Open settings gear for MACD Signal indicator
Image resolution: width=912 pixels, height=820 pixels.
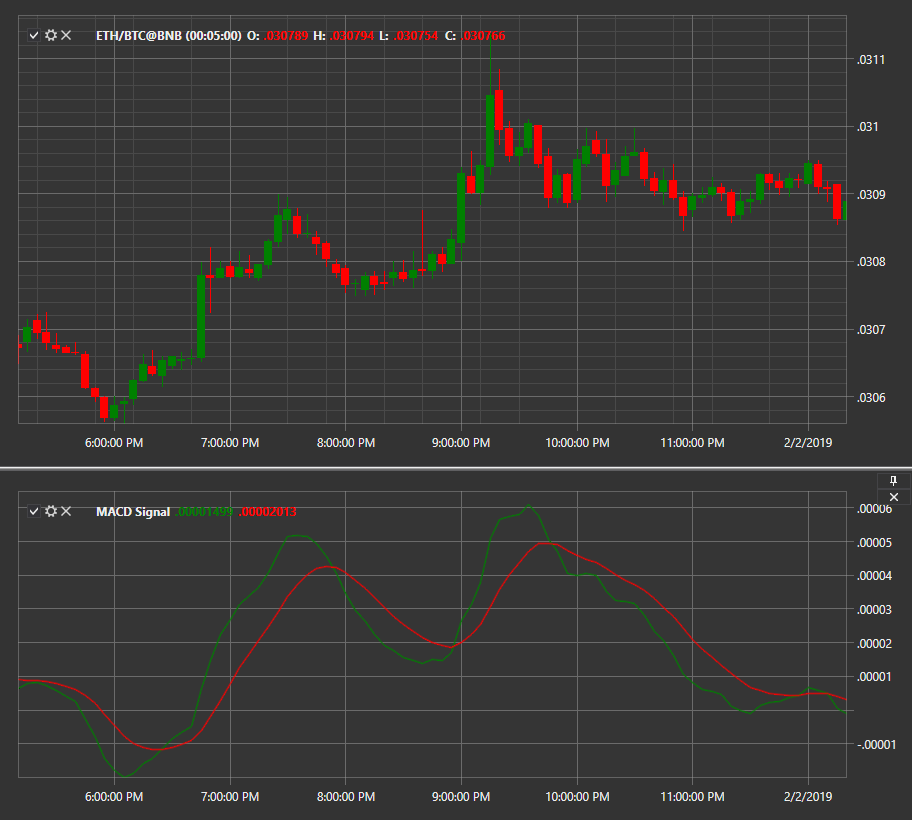click(x=51, y=511)
